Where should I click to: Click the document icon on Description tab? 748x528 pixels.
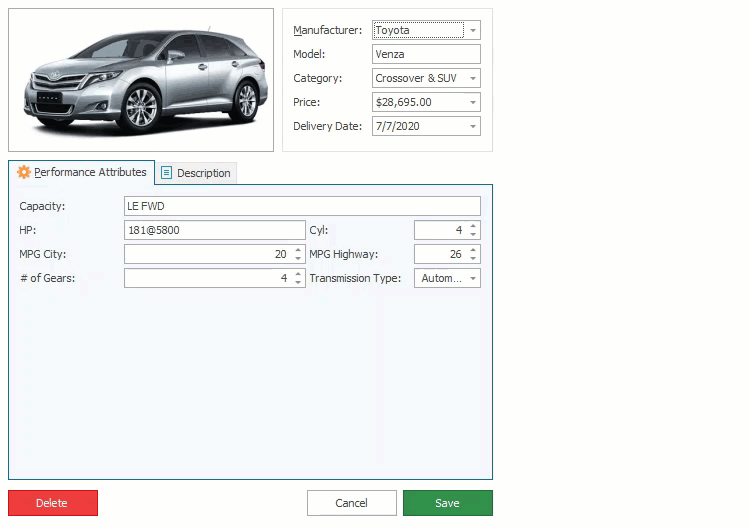(166, 173)
